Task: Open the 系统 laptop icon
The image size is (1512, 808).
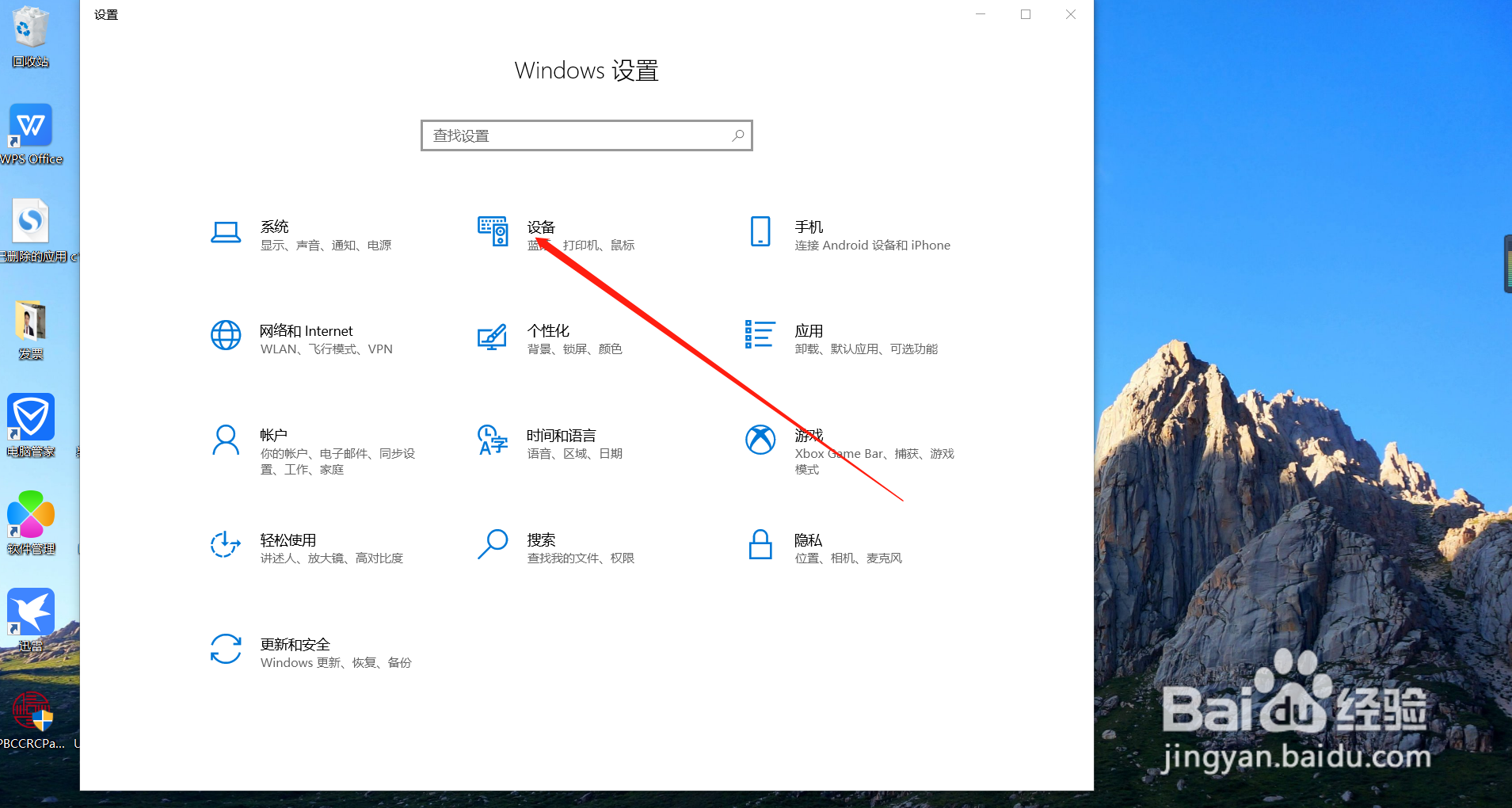Action: pos(226,232)
